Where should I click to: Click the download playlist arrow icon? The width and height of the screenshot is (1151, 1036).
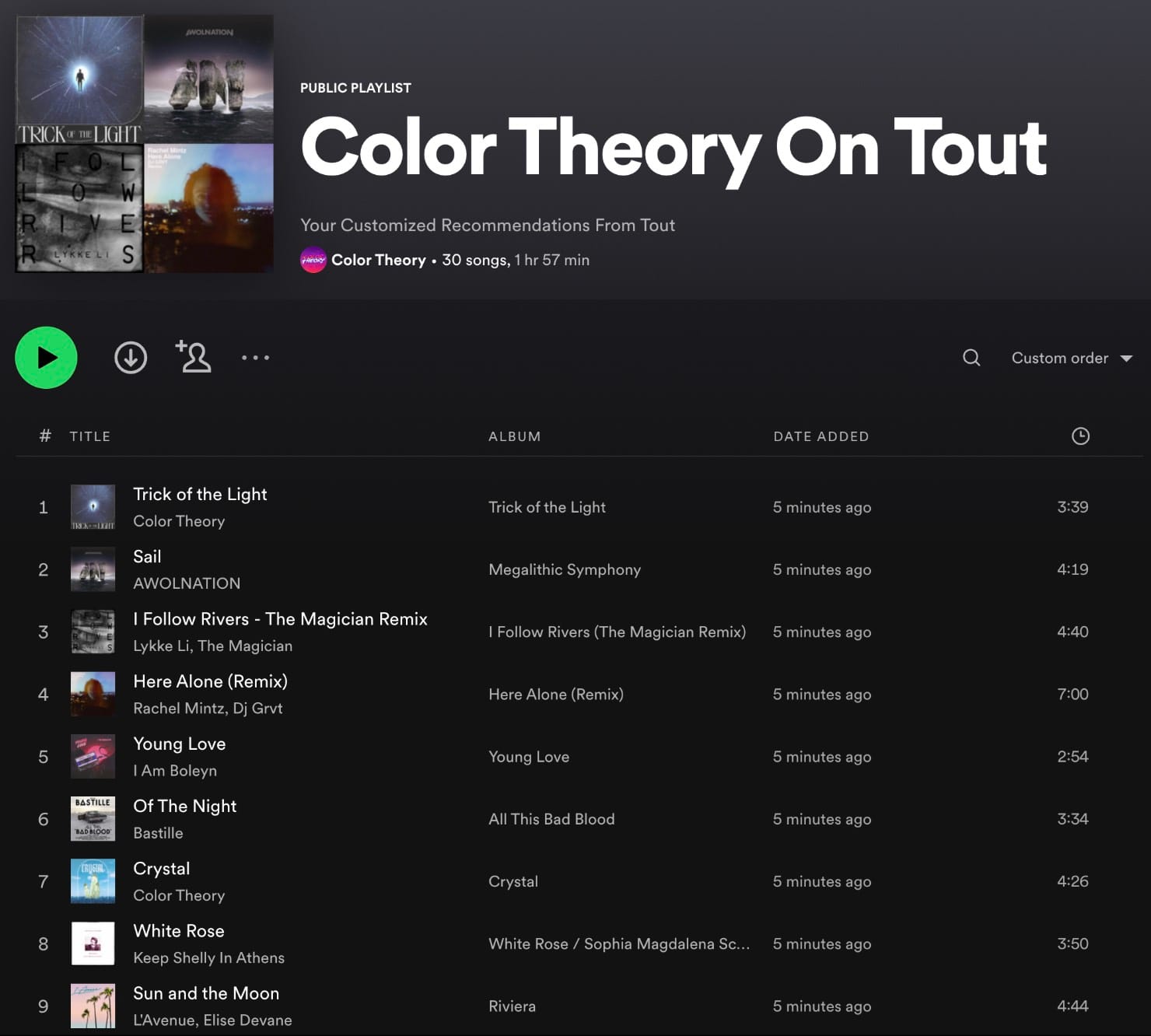pyautogui.click(x=131, y=358)
